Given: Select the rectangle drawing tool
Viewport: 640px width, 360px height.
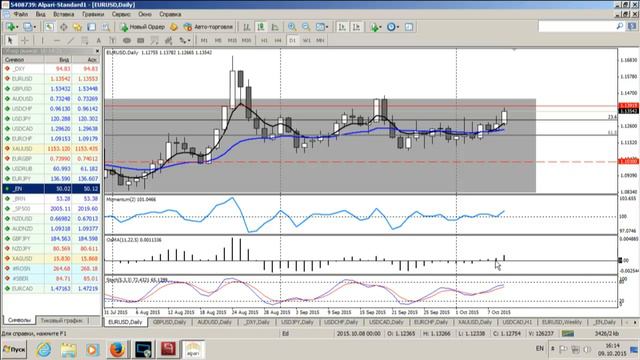Looking at the screenshot, I should [x=140, y=40].
